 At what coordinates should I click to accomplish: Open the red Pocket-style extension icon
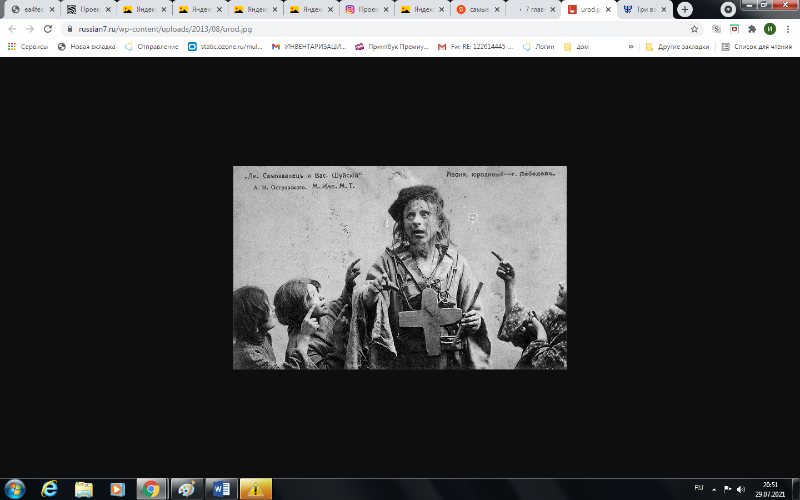(x=734, y=29)
